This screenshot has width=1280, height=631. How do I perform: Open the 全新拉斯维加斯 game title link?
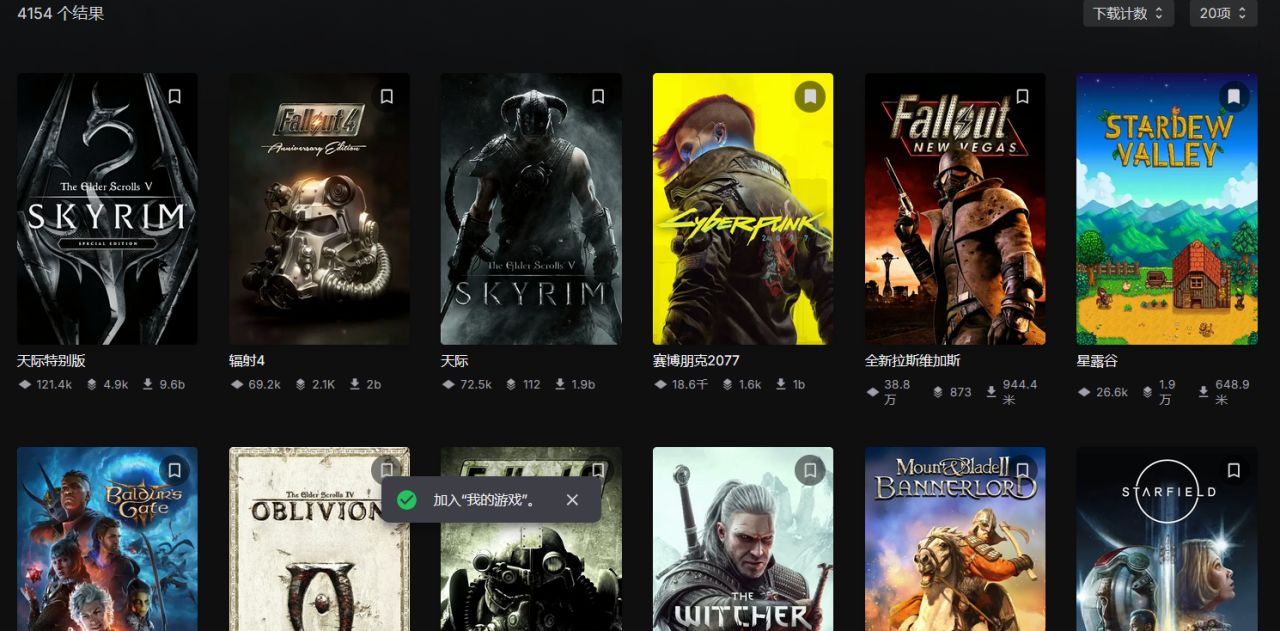click(912, 361)
